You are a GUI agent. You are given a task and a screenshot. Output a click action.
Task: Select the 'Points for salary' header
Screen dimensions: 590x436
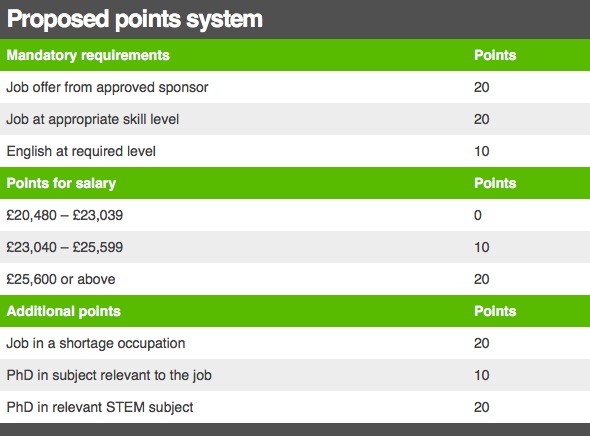(61, 183)
